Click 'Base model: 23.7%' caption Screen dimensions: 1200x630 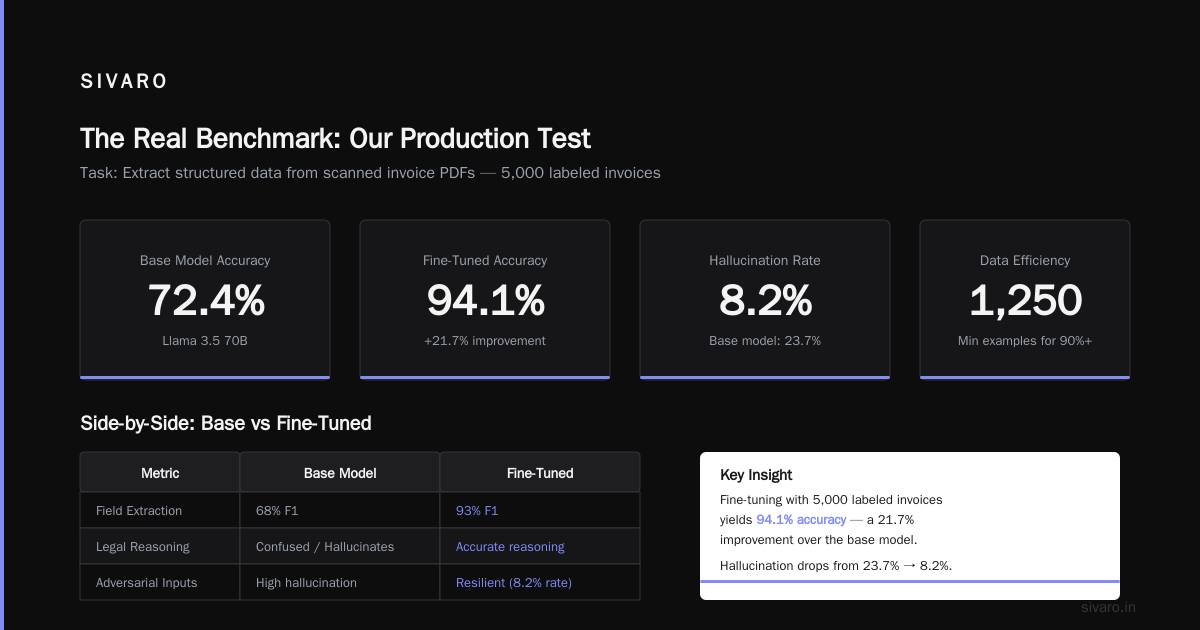(765, 341)
